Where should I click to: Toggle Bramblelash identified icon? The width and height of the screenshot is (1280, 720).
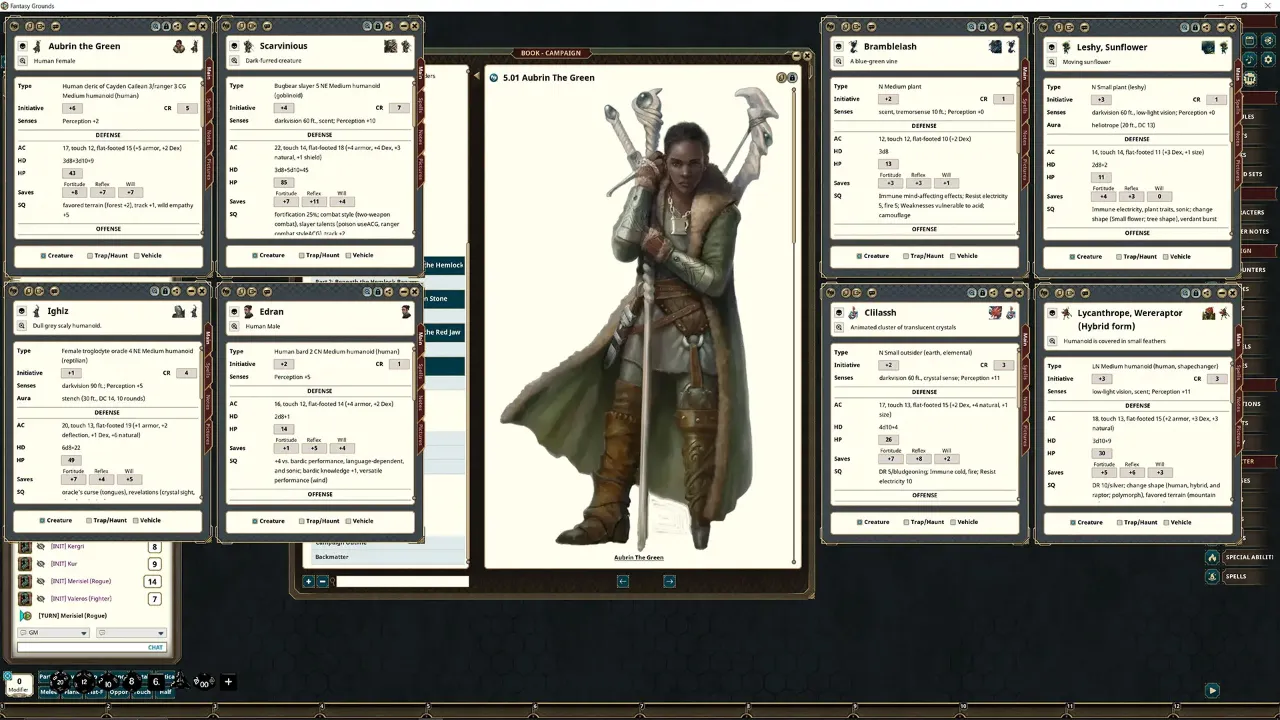[839, 47]
